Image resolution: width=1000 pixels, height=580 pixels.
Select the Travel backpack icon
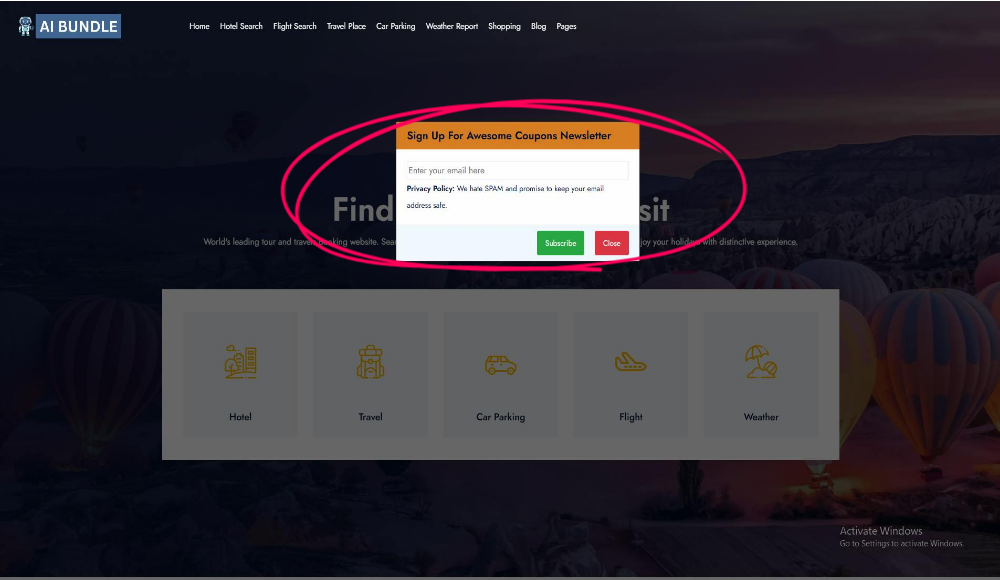(x=371, y=362)
